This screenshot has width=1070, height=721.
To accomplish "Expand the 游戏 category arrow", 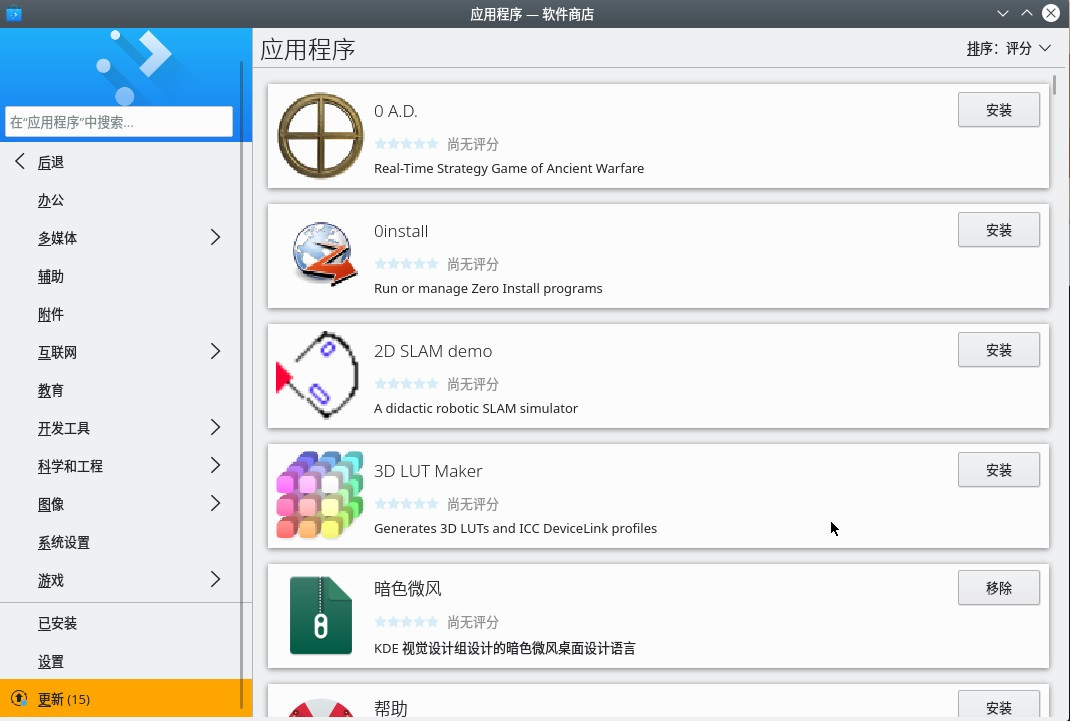I will click(216, 580).
